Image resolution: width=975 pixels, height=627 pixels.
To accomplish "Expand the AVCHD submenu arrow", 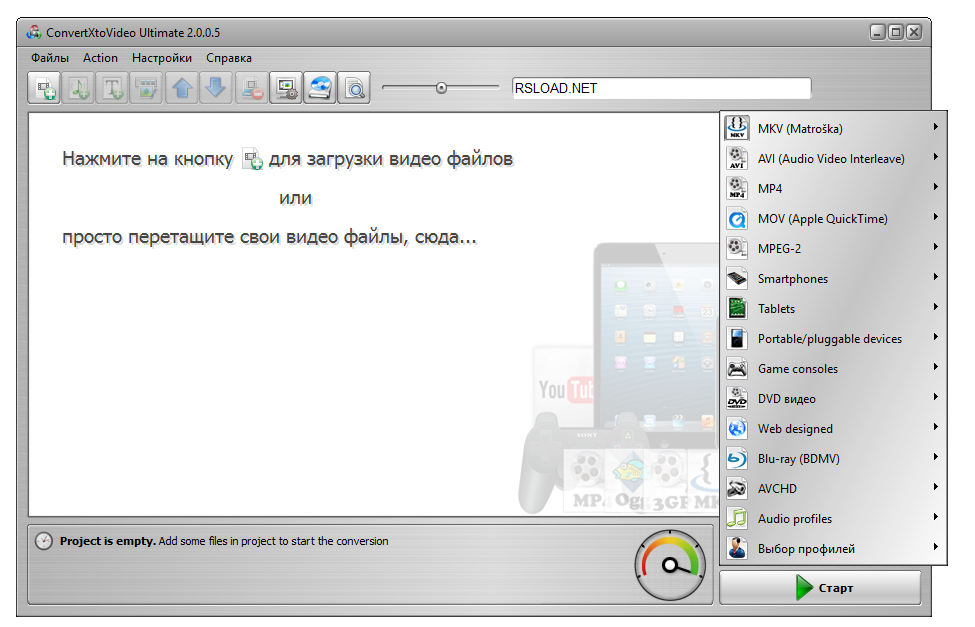I will pos(935,487).
